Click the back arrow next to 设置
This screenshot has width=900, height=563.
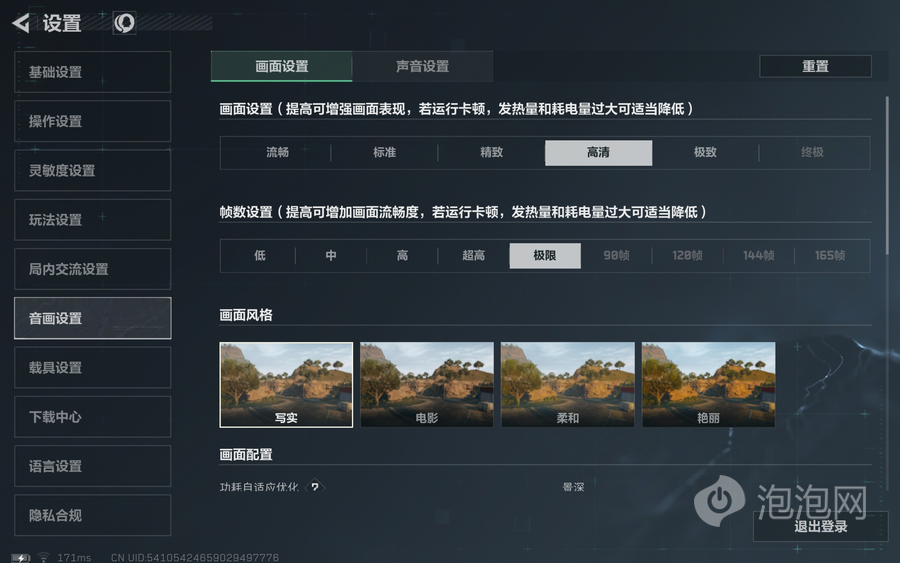coord(20,23)
